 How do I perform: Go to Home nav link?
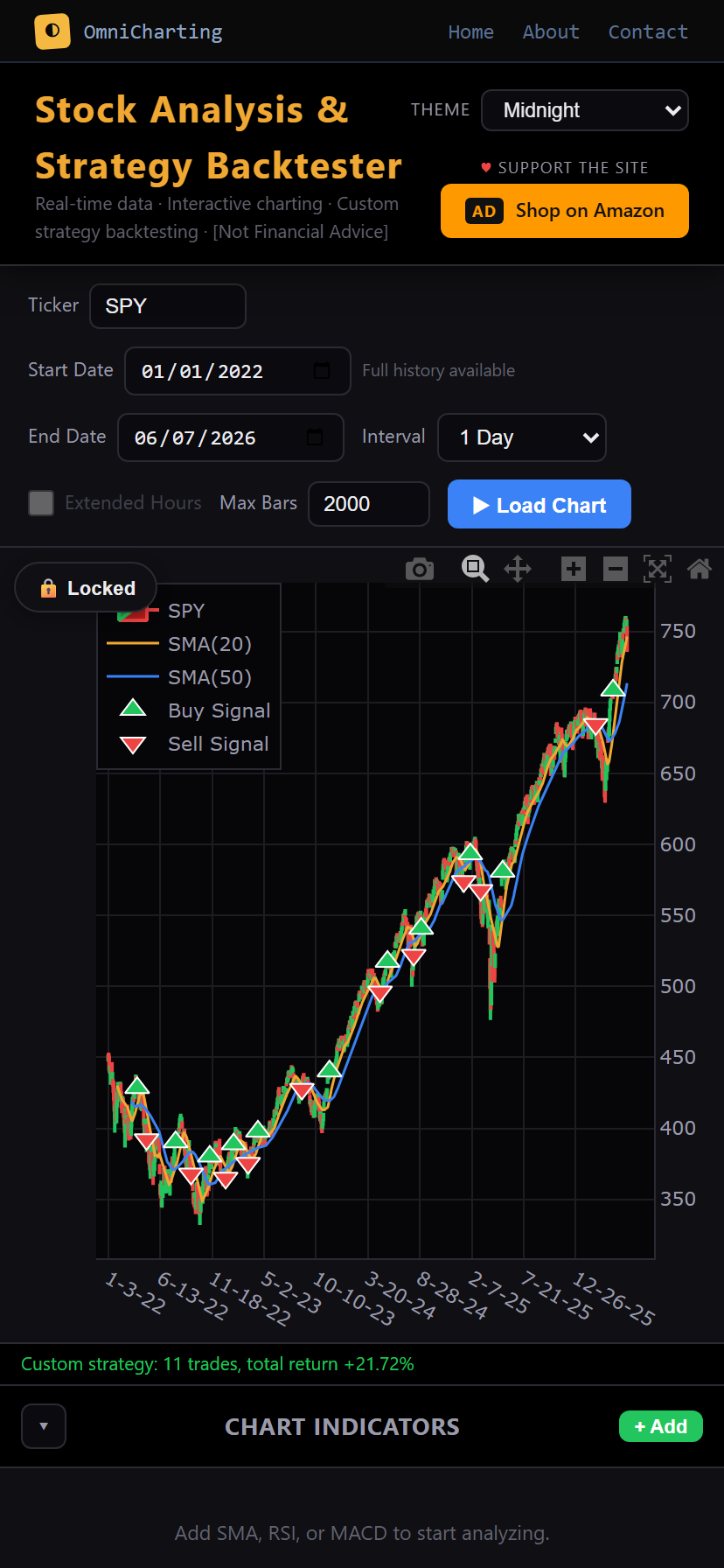pyautogui.click(x=470, y=32)
